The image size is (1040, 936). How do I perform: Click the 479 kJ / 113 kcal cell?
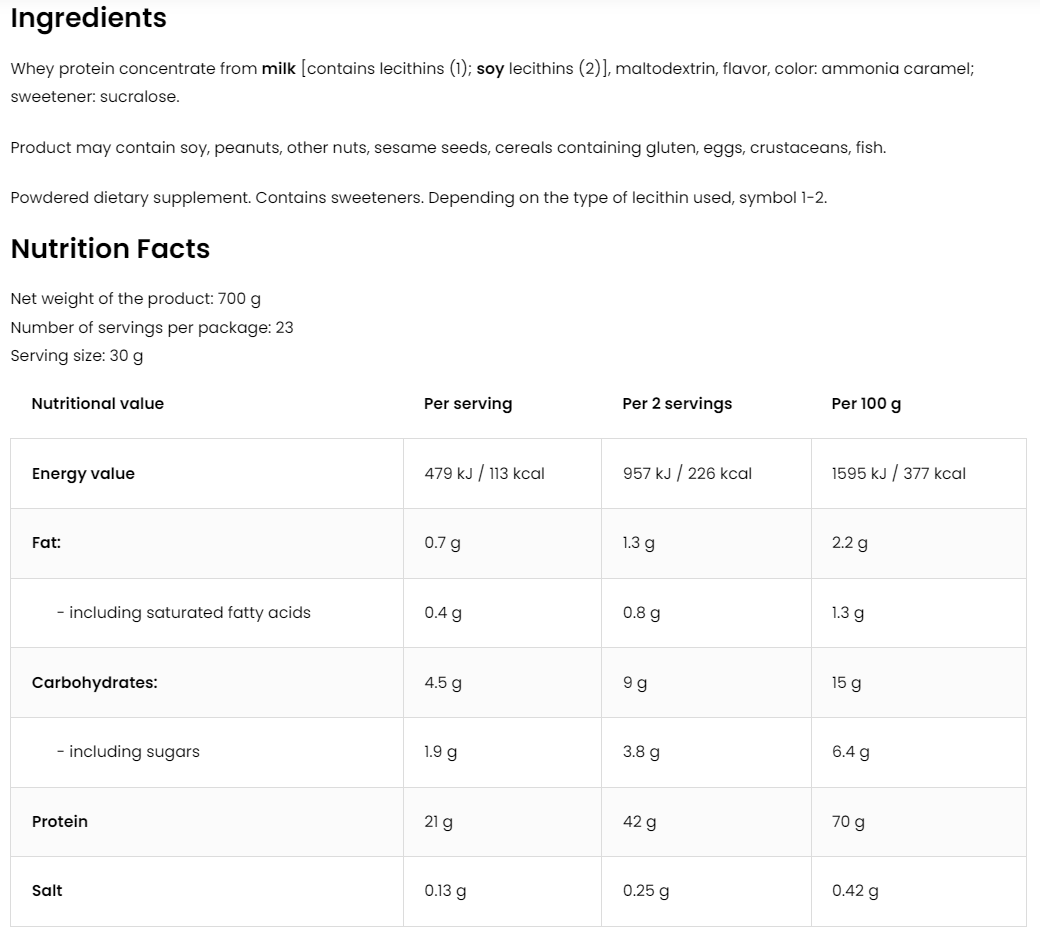coord(484,474)
